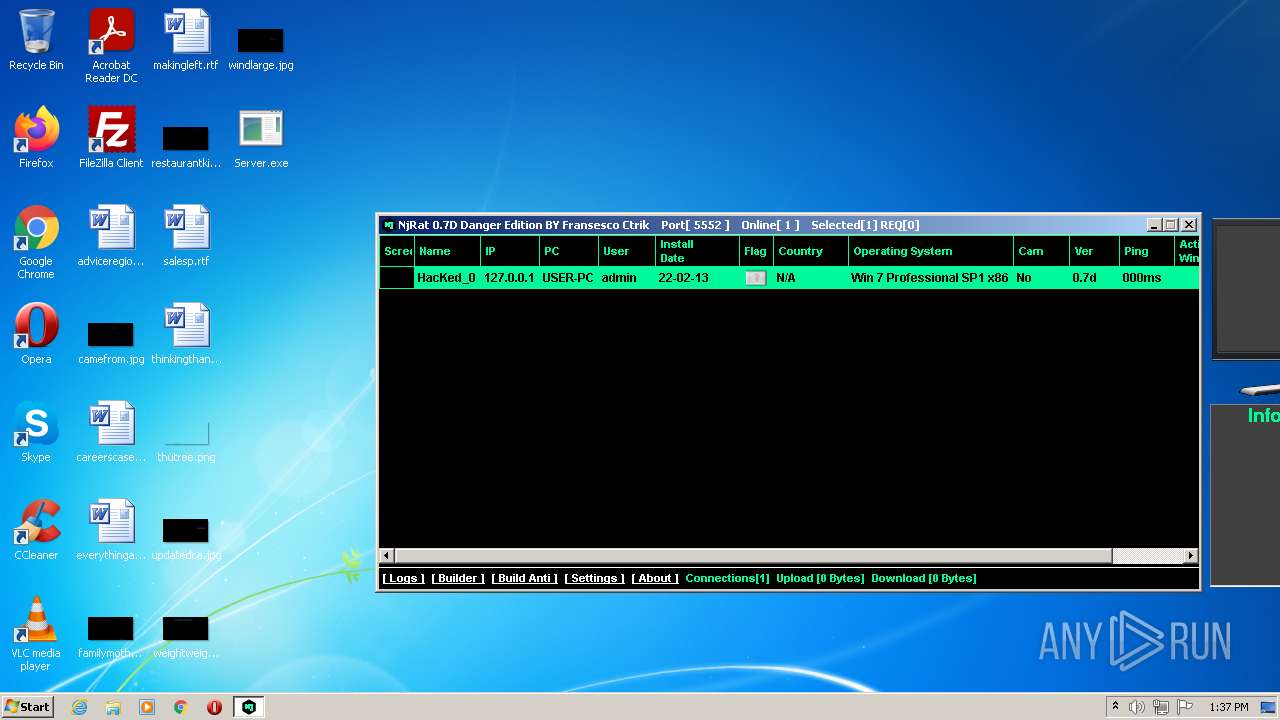Open the volume control tray icon
This screenshot has width=1280, height=720.
(x=1137, y=707)
